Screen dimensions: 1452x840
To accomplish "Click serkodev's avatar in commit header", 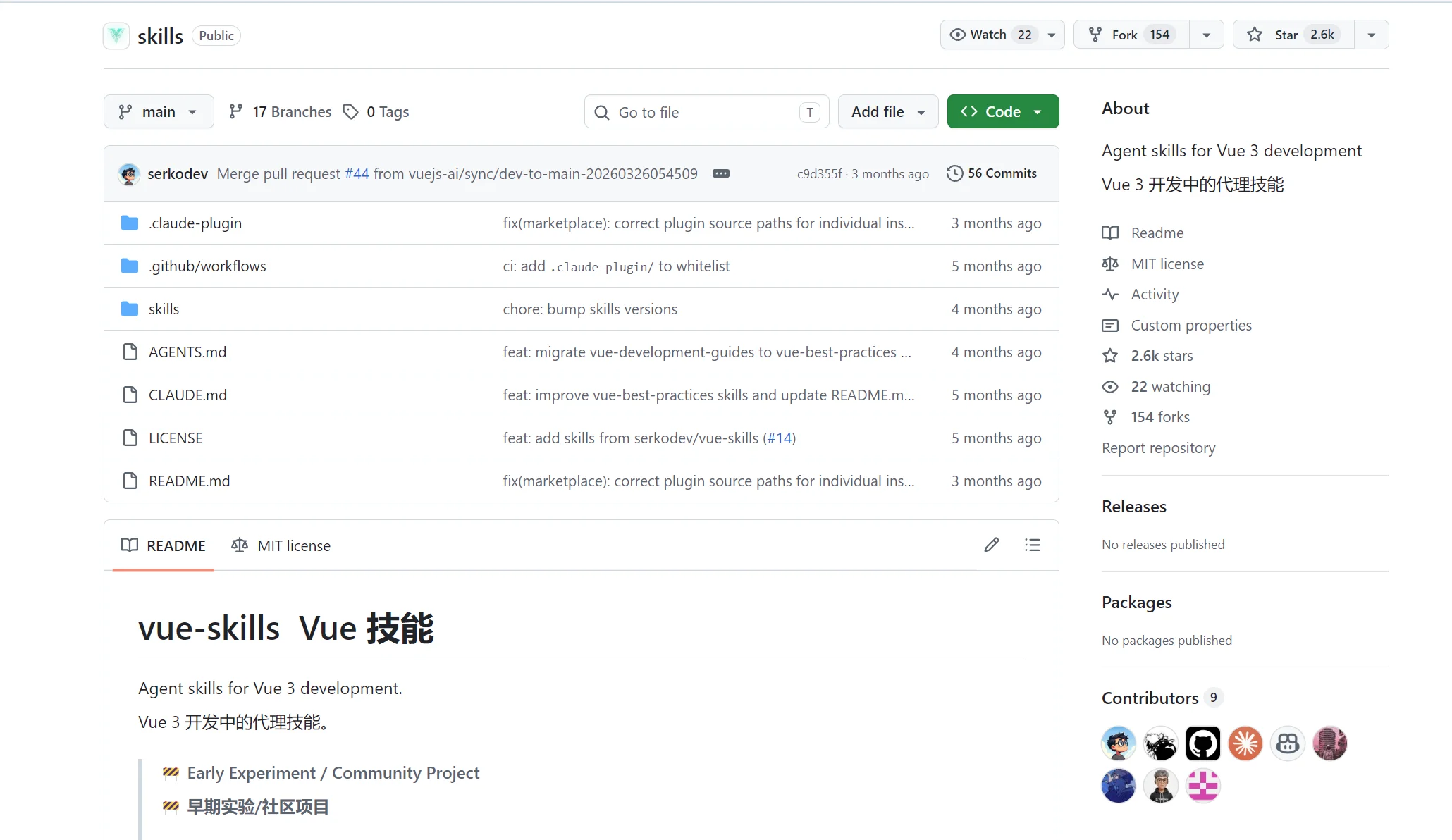I will [129, 174].
